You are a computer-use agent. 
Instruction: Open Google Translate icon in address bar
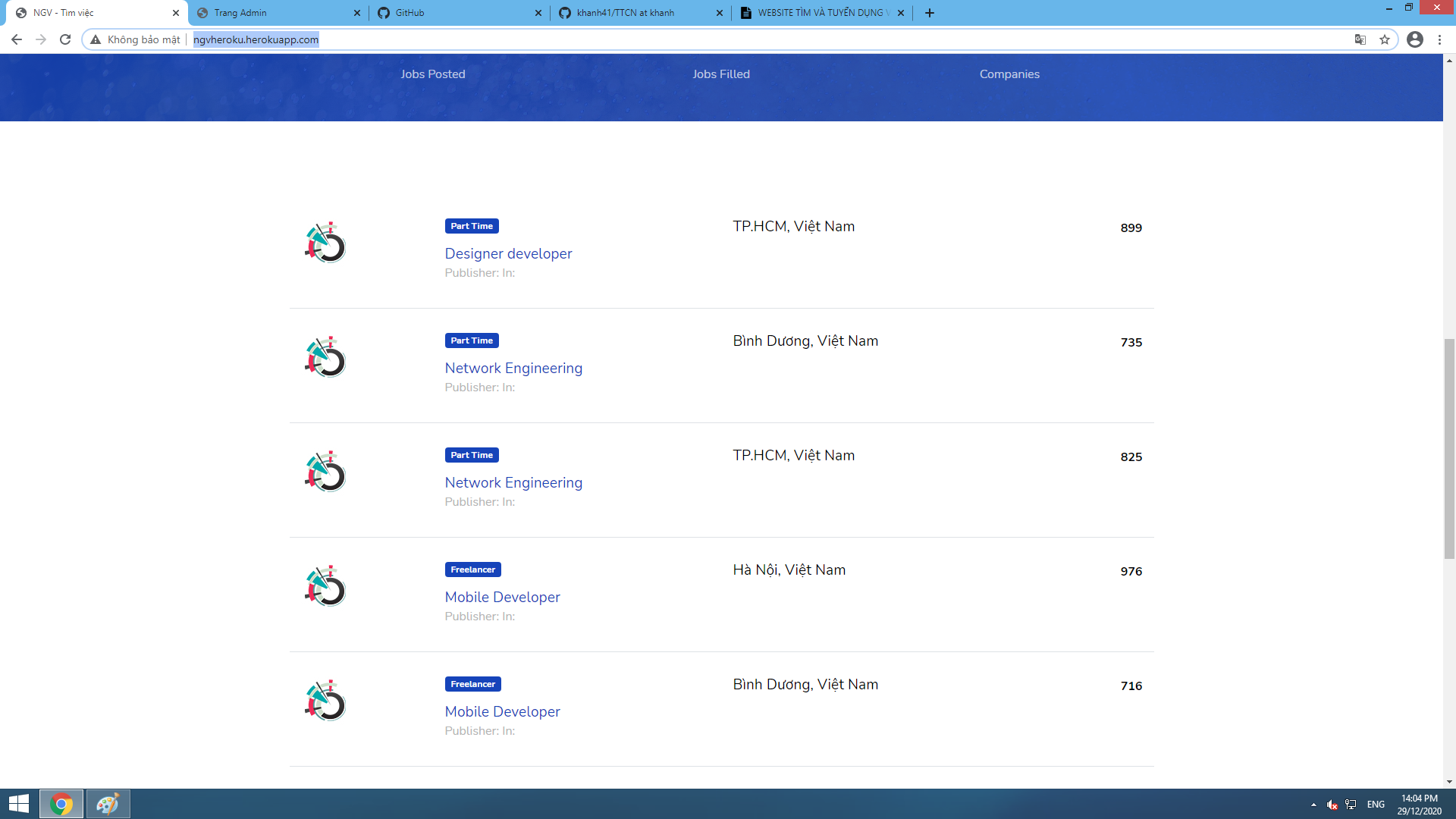1360,39
